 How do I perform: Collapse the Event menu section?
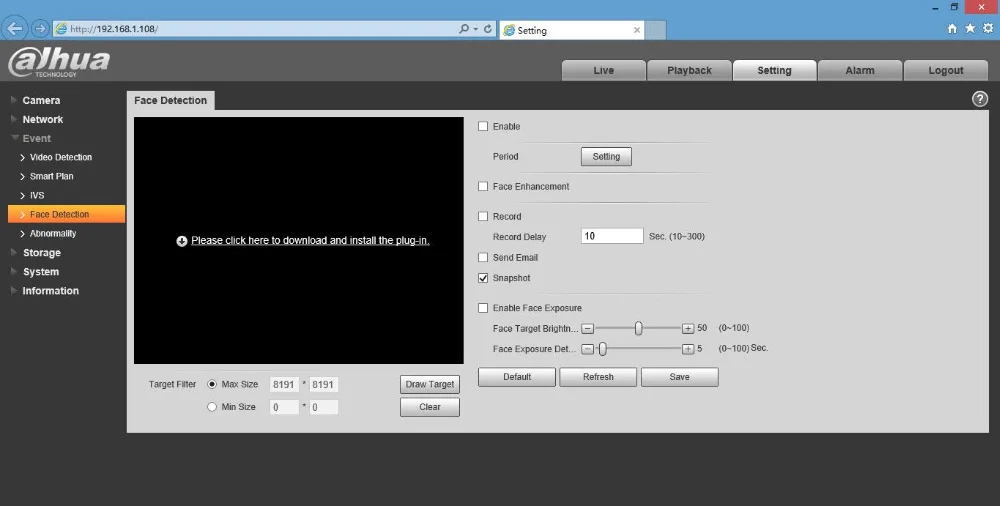[36, 138]
